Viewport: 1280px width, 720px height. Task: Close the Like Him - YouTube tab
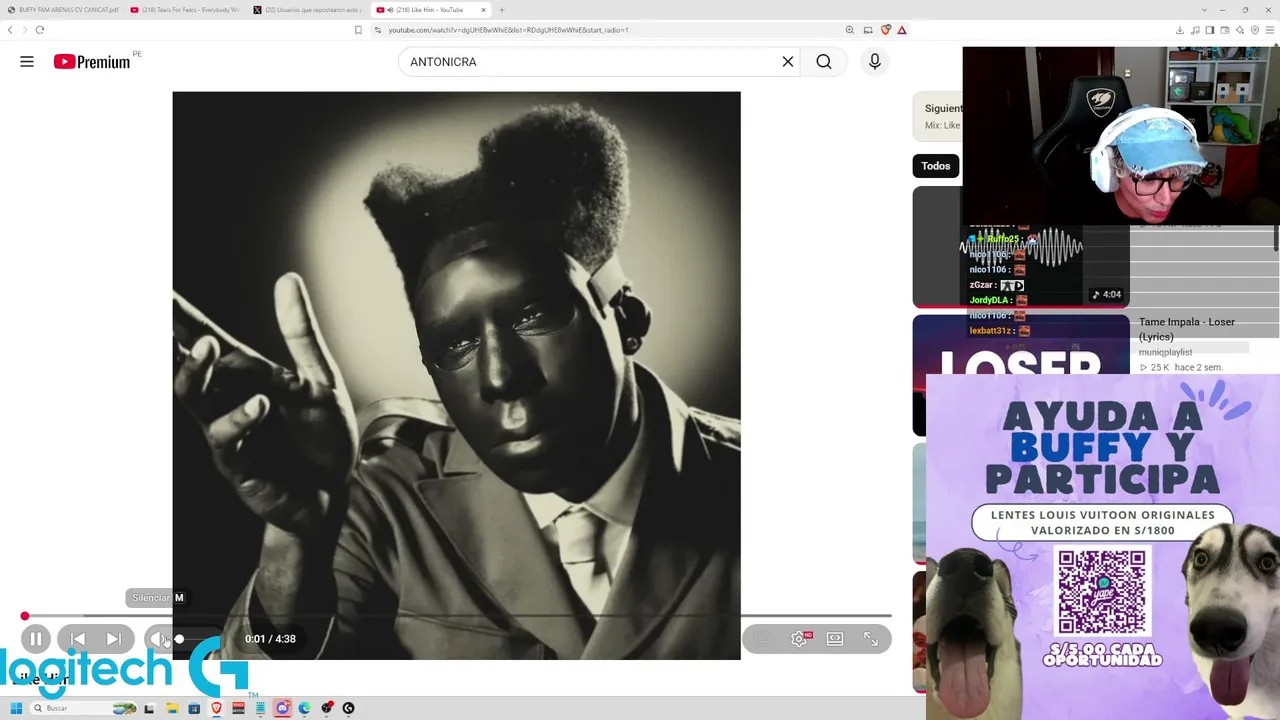click(484, 10)
